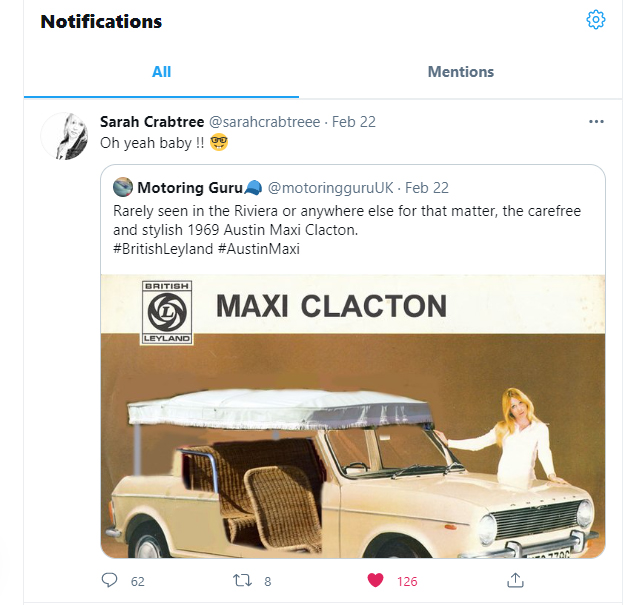Open the Sarah Crabtree name link
Screen dimensions: 629x605
tap(152, 122)
